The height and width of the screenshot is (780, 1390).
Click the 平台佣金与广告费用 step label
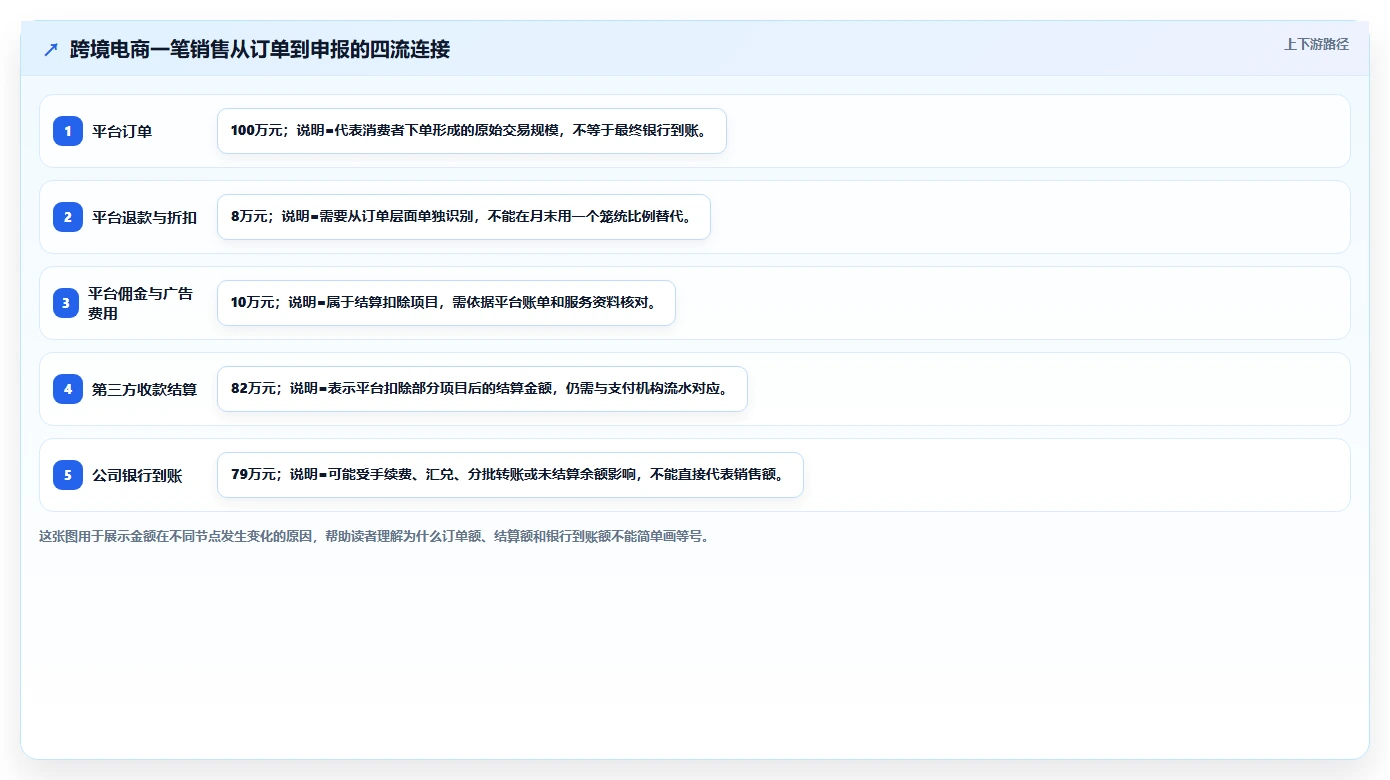click(140, 303)
